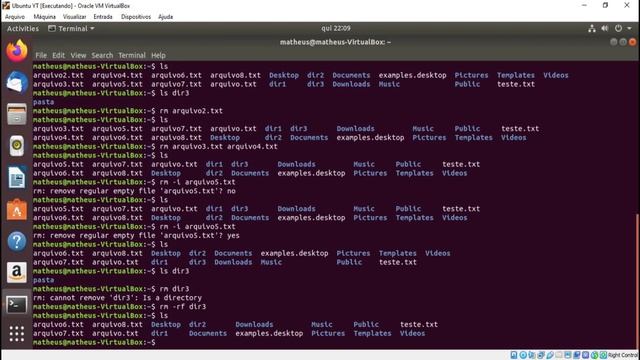Viewport: 640px width, 360px height.
Task: Open the volume icon in top bar
Action: [605, 29]
